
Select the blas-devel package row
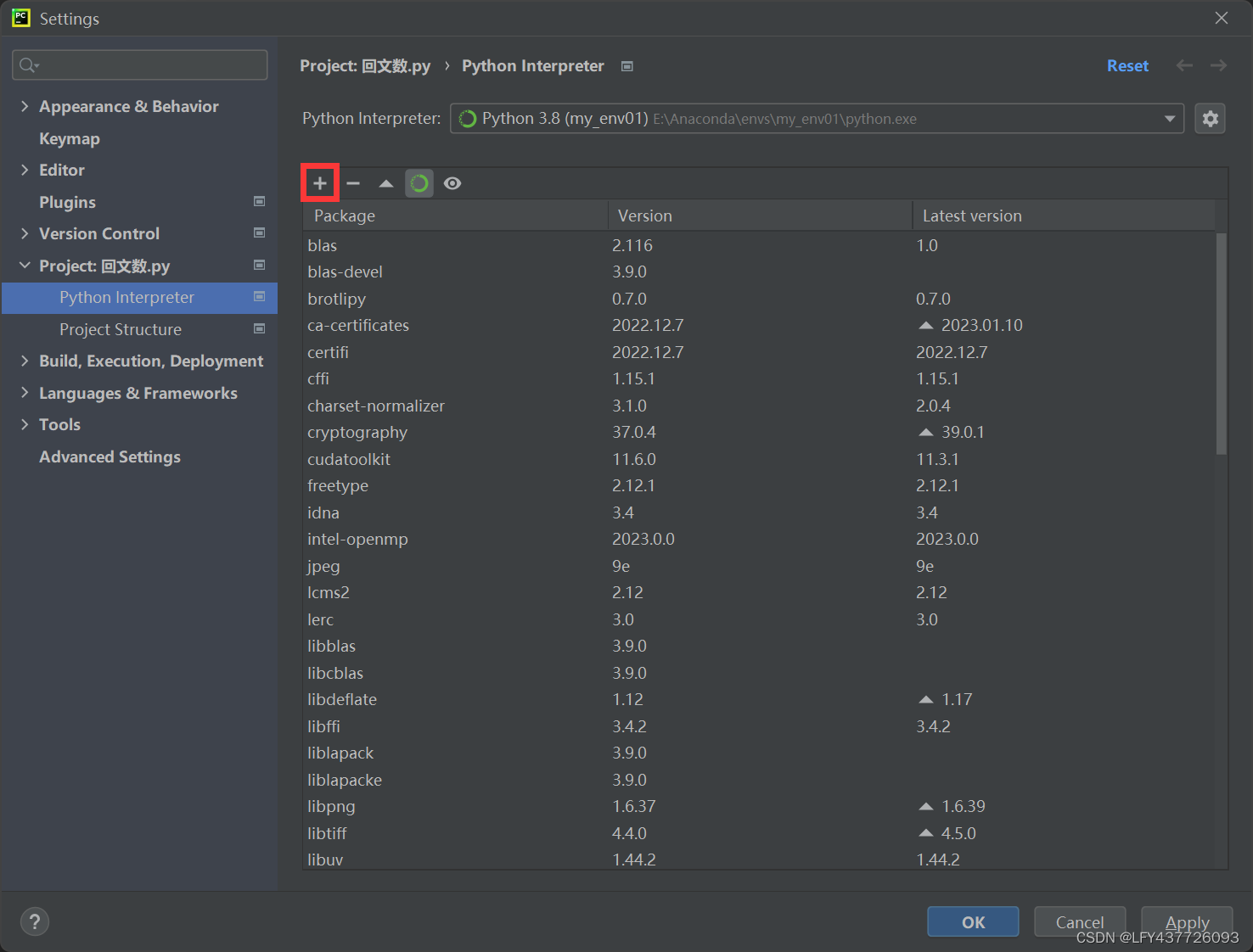759,272
